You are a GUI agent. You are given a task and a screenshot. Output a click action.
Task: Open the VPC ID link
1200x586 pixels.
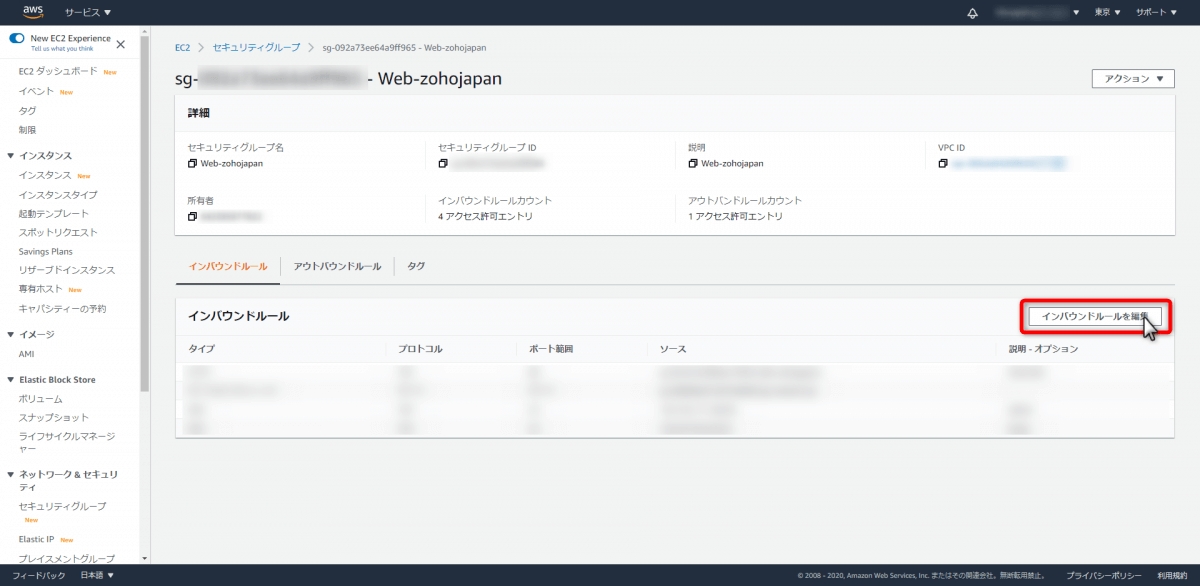pyautogui.click(x=1008, y=163)
